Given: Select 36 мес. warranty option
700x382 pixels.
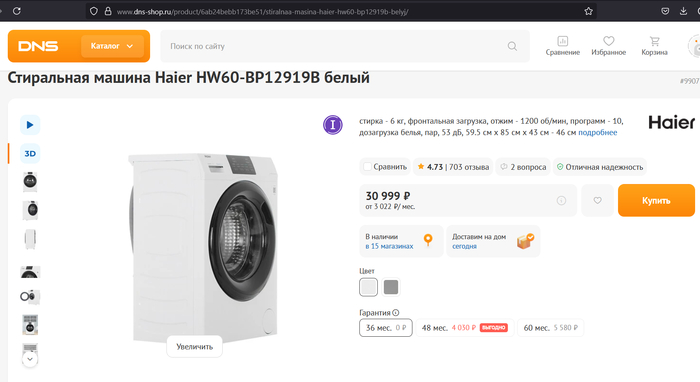Looking at the screenshot, I should 386,328.
